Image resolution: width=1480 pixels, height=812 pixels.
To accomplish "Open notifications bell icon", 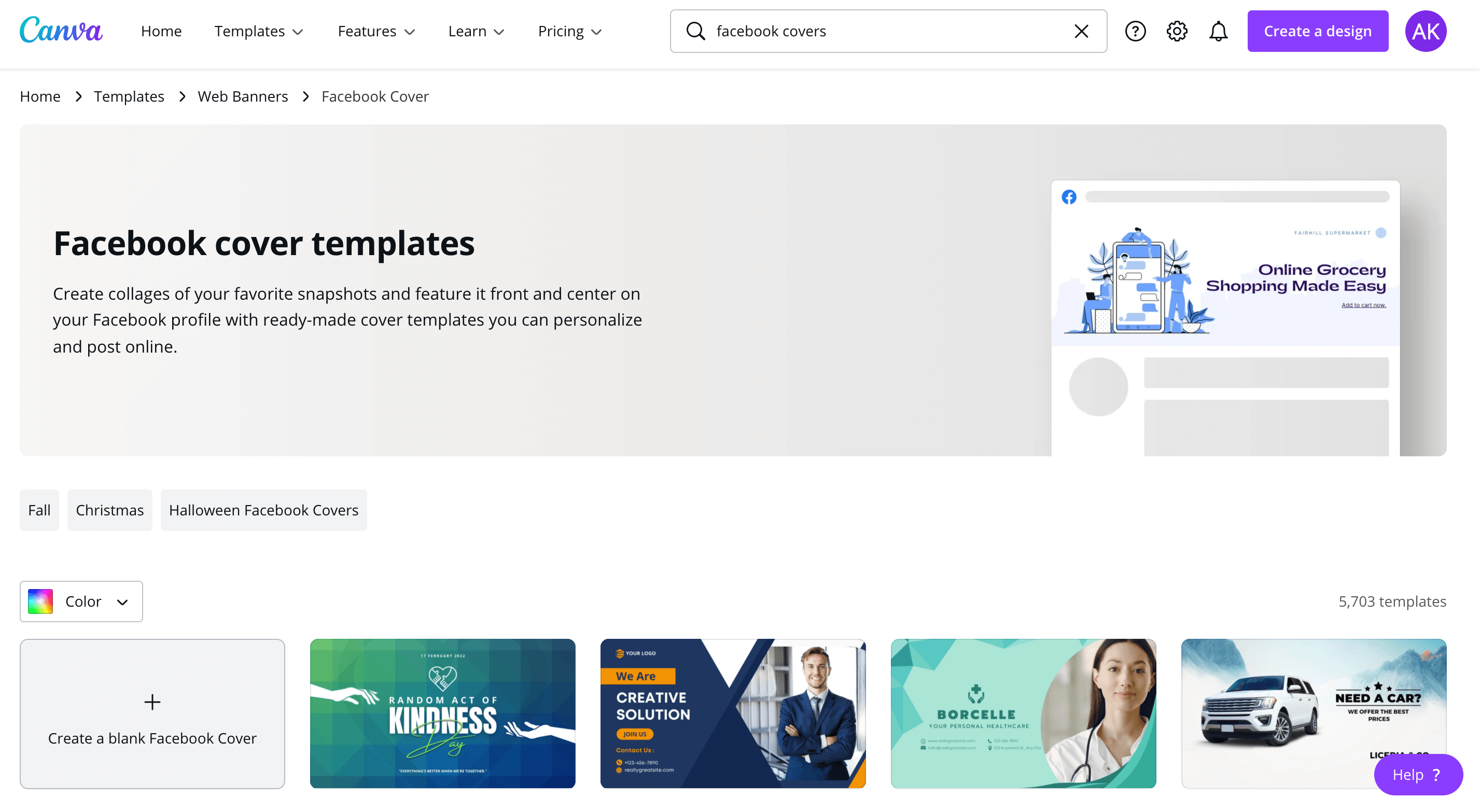I will point(1218,31).
